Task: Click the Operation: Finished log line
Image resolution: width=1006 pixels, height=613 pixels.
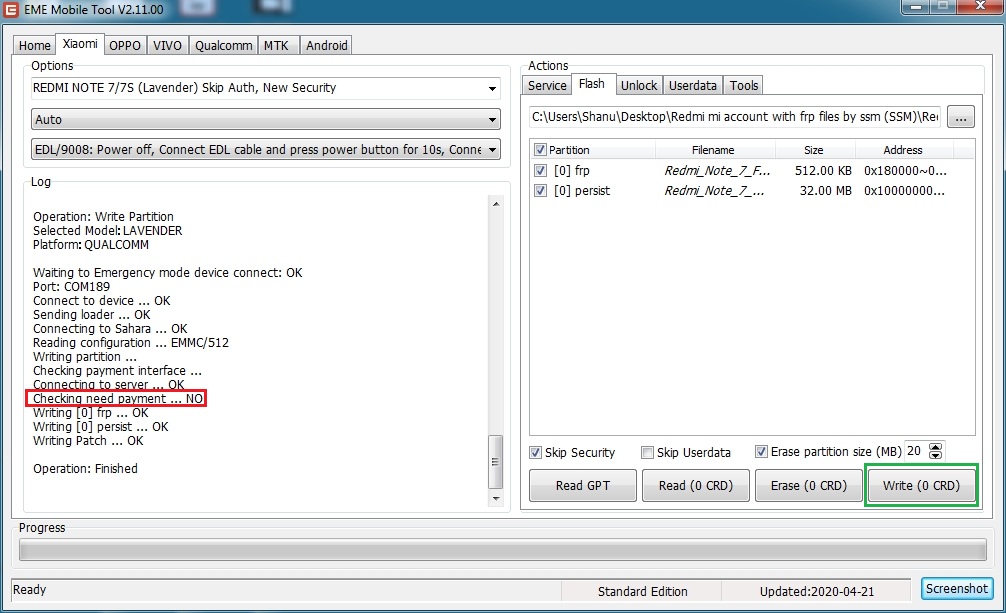Action: tap(85, 469)
